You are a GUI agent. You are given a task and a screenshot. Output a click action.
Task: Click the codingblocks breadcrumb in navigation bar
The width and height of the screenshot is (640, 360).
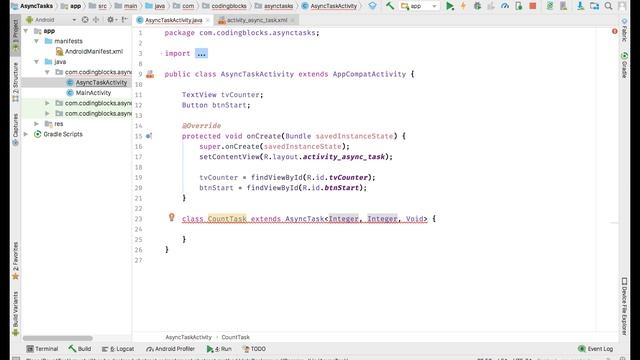229,6
